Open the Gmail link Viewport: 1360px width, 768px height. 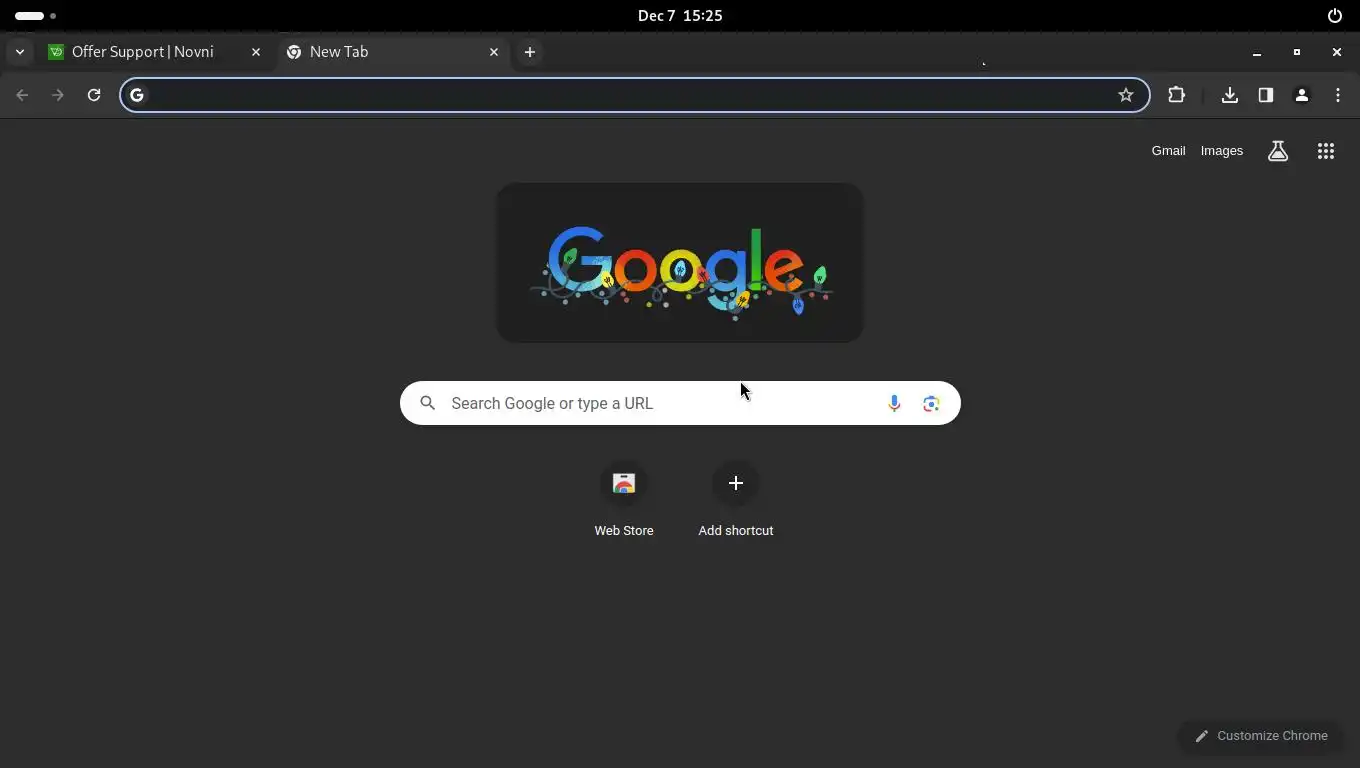point(1168,151)
